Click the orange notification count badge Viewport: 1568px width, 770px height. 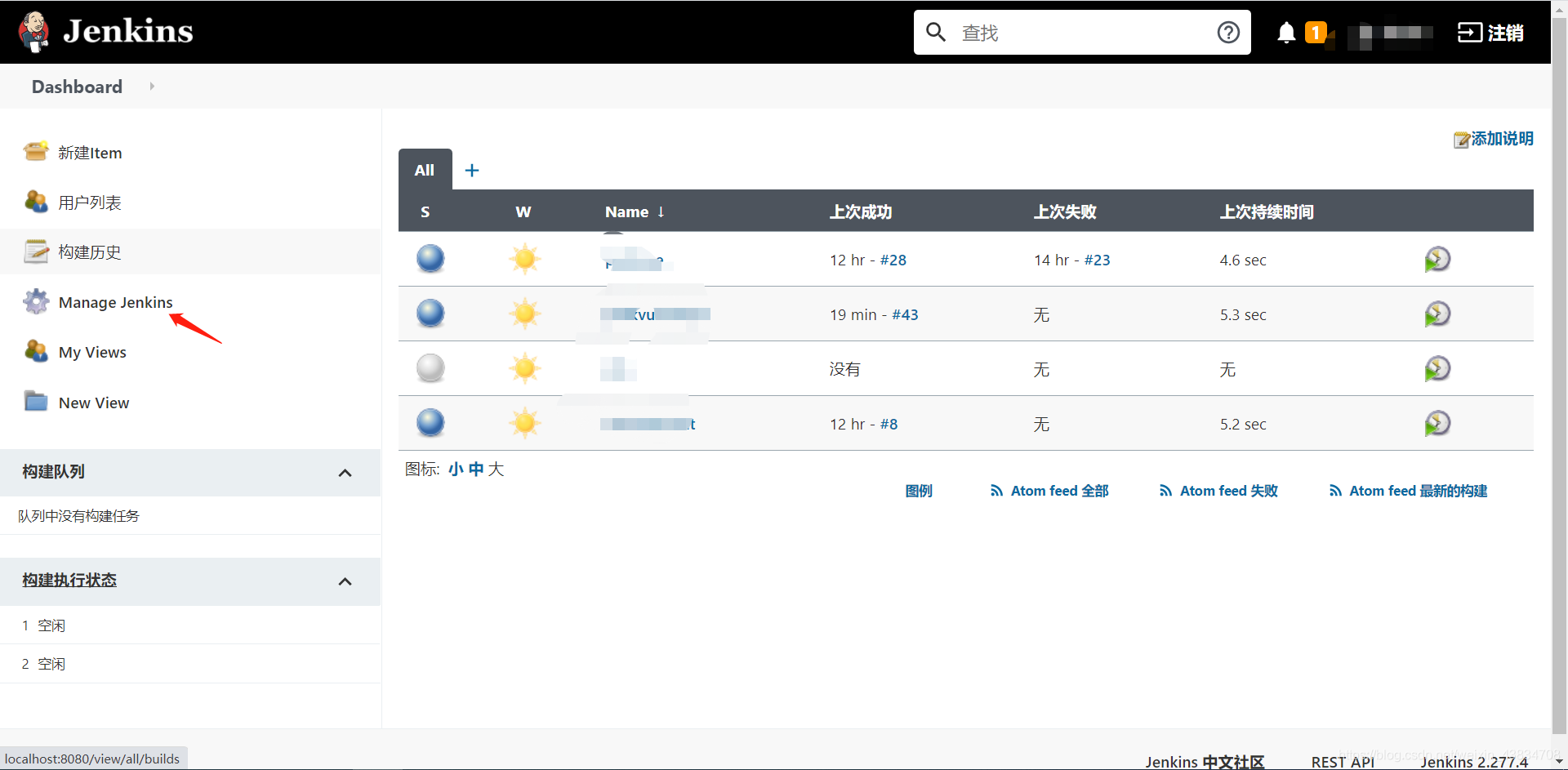1316,32
